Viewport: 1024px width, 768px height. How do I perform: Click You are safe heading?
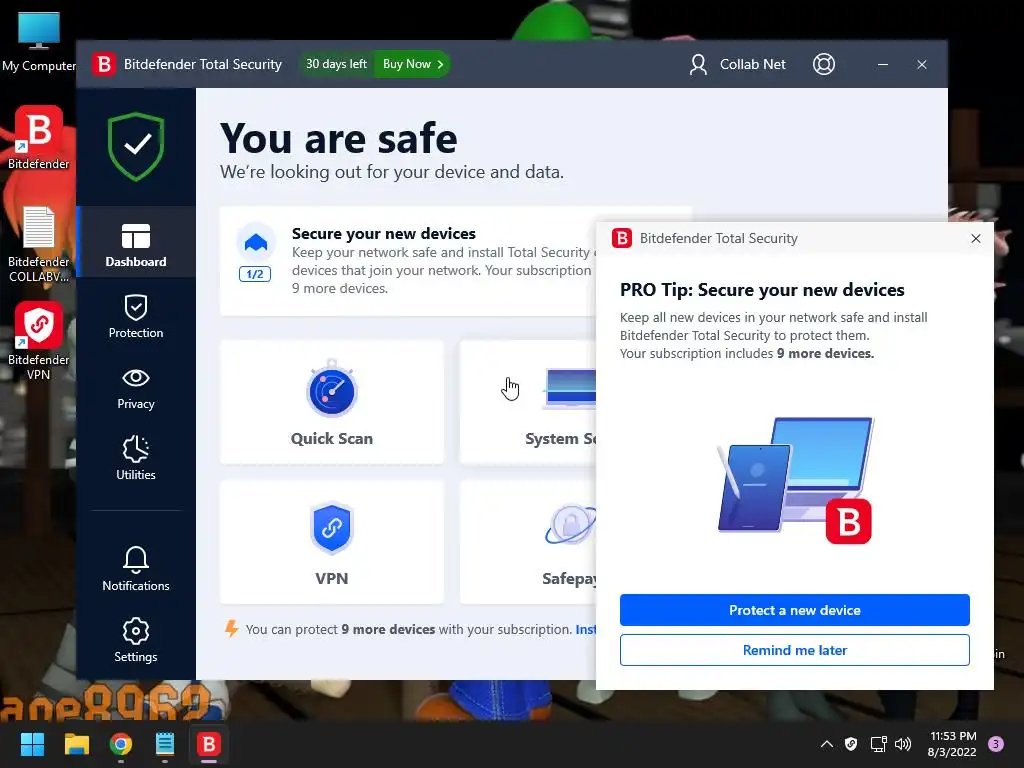pyautogui.click(x=338, y=138)
